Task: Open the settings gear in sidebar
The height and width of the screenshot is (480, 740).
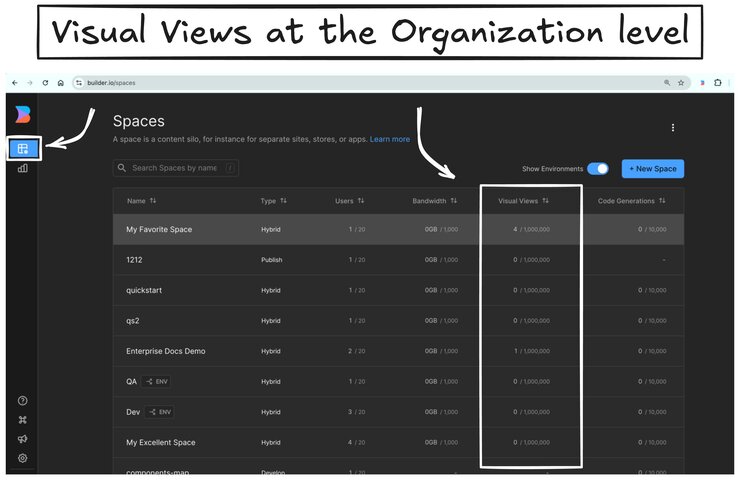Action: [x=23, y=458]
